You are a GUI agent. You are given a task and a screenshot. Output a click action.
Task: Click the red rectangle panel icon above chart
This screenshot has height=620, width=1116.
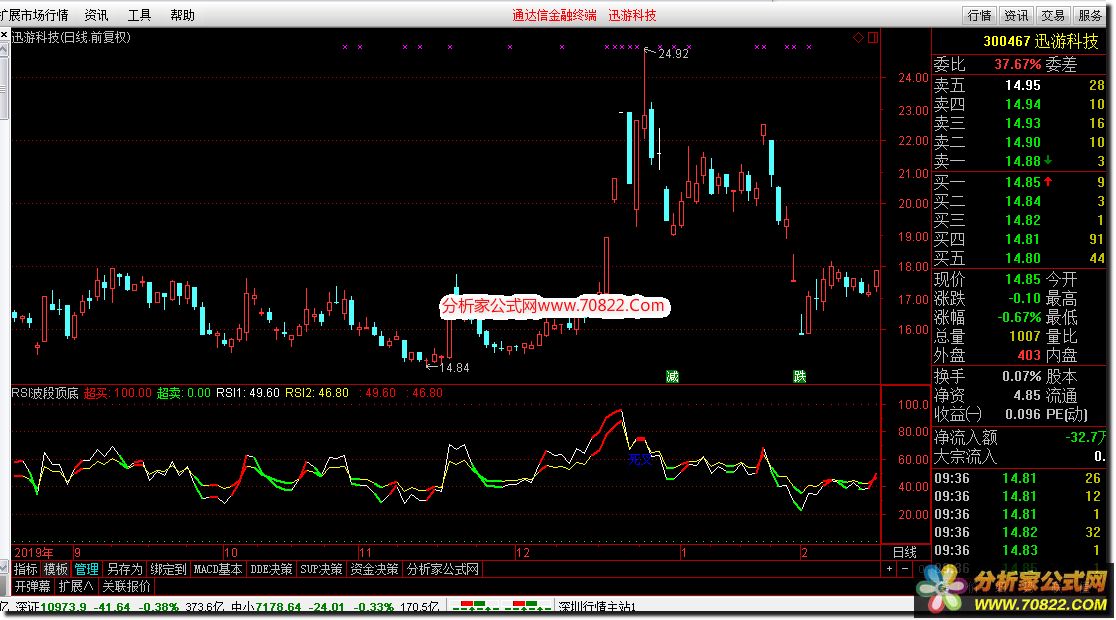coord(873,37)
